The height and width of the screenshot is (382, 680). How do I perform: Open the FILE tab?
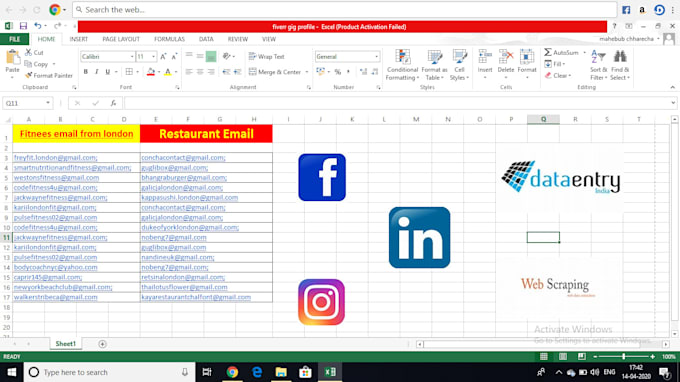(x=14, y=39)
